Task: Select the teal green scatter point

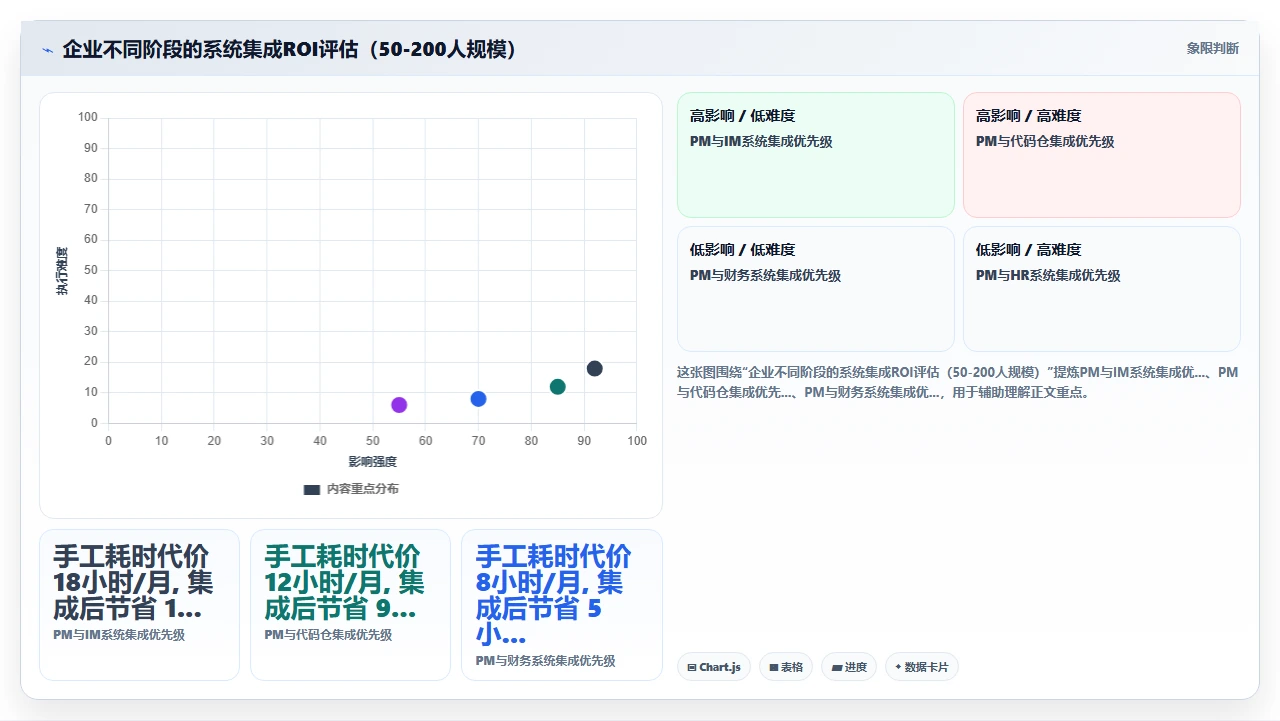Action: pyautogui.click(x=557, y=387)
